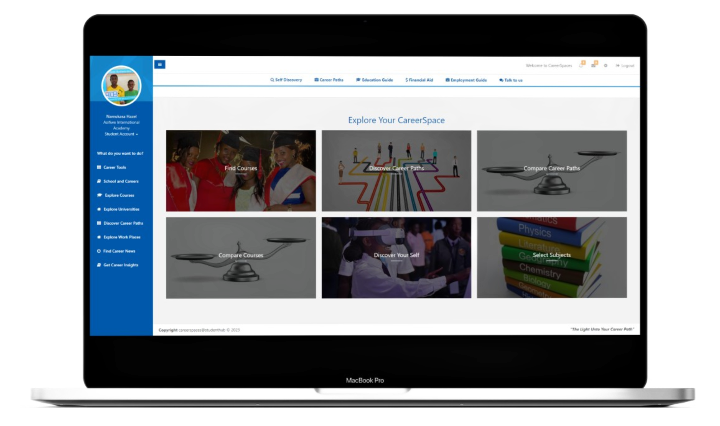Image resolution: width=720 pixels, height=426 pixels.
Task: Go to Explore Universities in sidebar
Action: point(122,209)
